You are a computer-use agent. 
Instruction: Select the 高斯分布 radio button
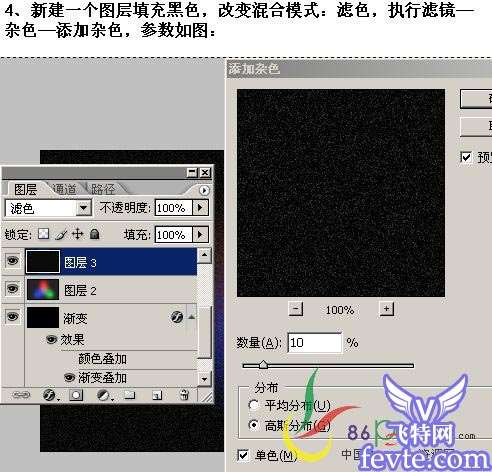pyautogui.click(x=254, y=425)
